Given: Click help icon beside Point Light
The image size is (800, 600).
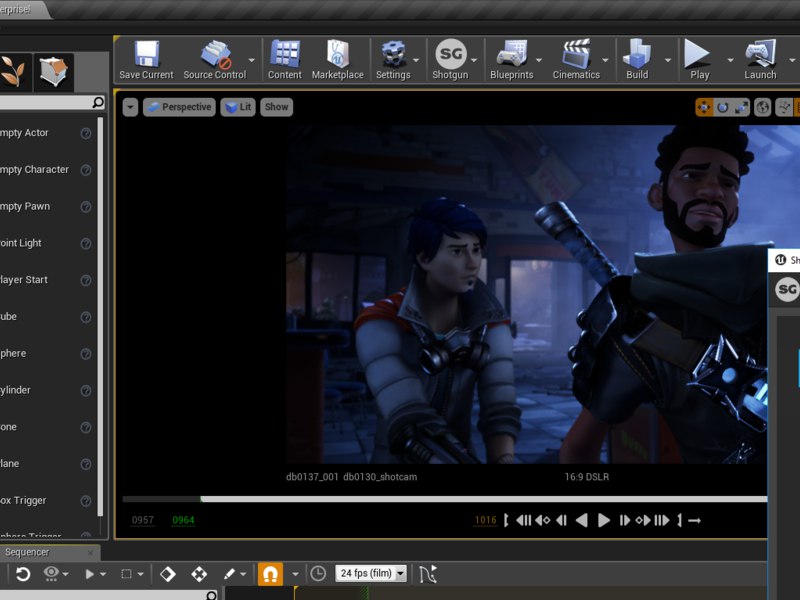Looking at the screenshot, I should [86, 243].
